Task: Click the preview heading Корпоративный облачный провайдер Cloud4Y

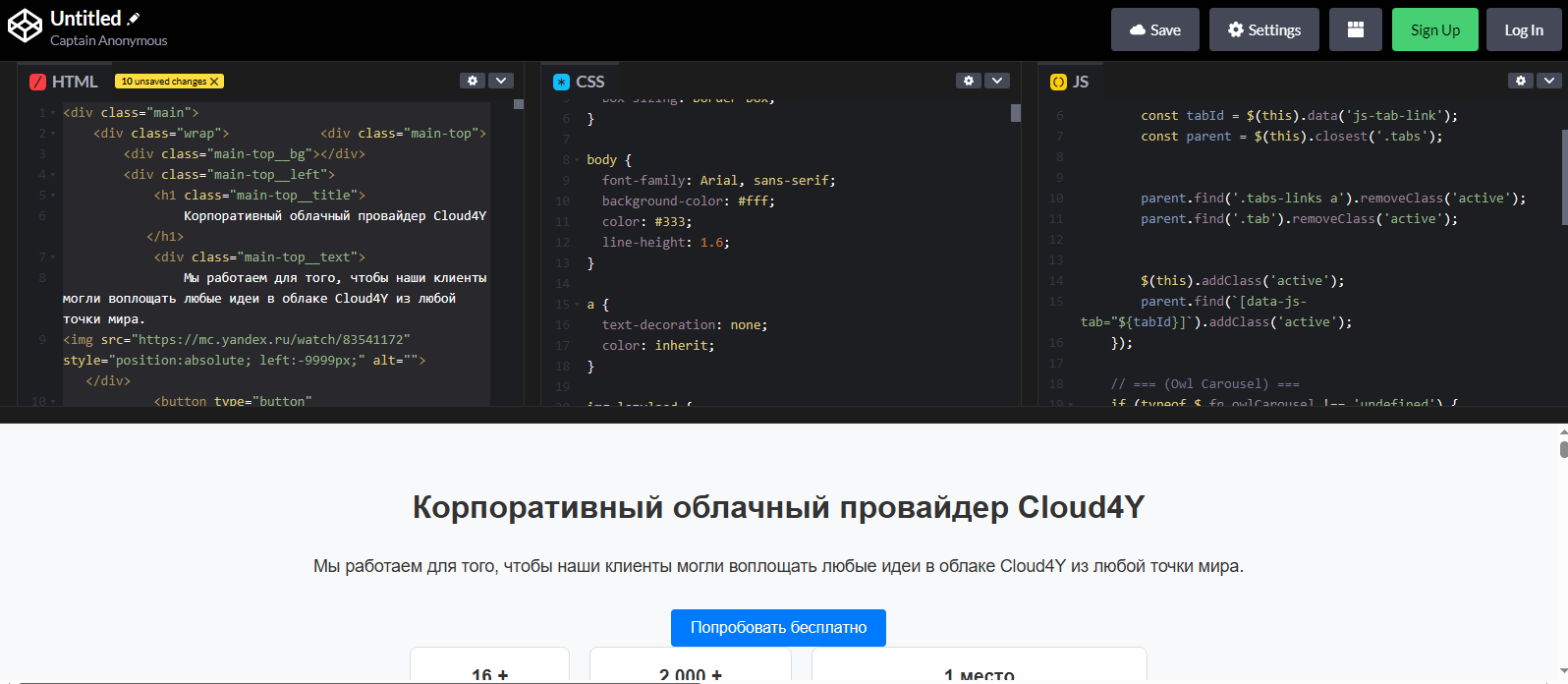Action: click(778, 507)
